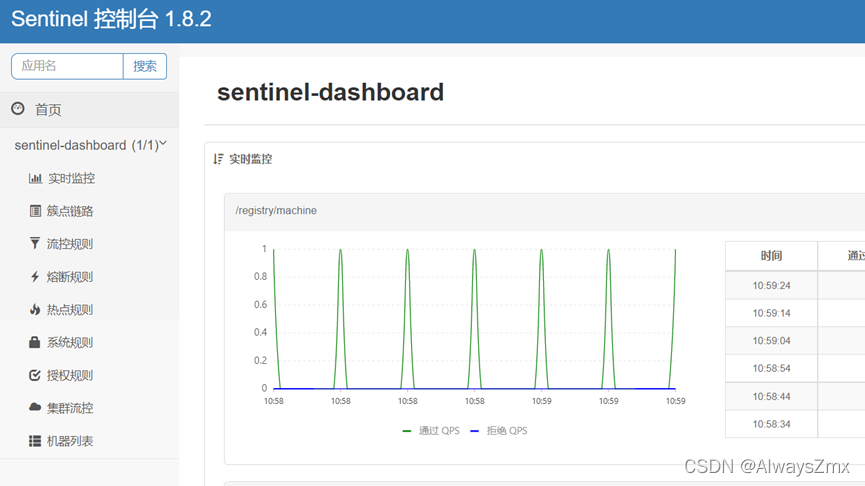Click the /registry/machine resource header
Viewport: 865px width, 486px height.
[544, 211]
